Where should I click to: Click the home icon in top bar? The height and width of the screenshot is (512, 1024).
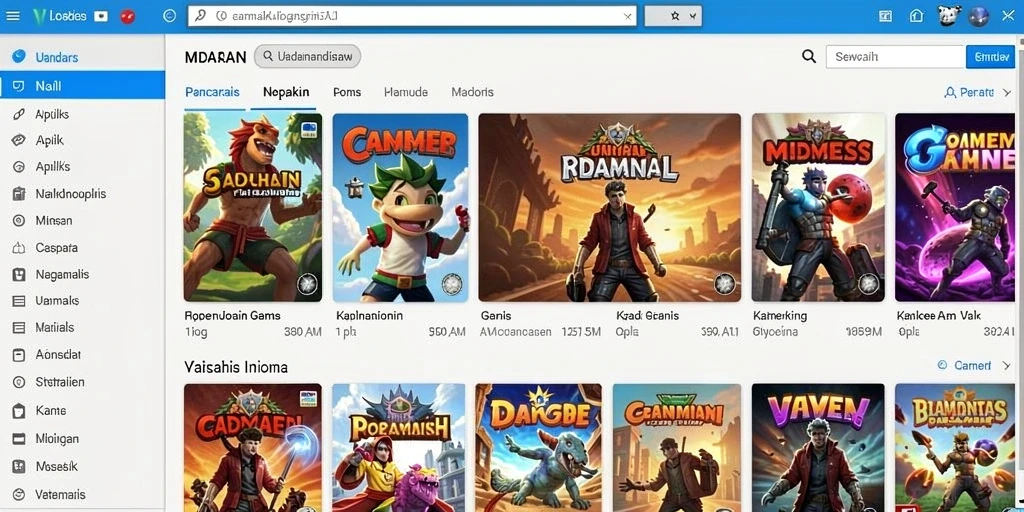point(918,17)
